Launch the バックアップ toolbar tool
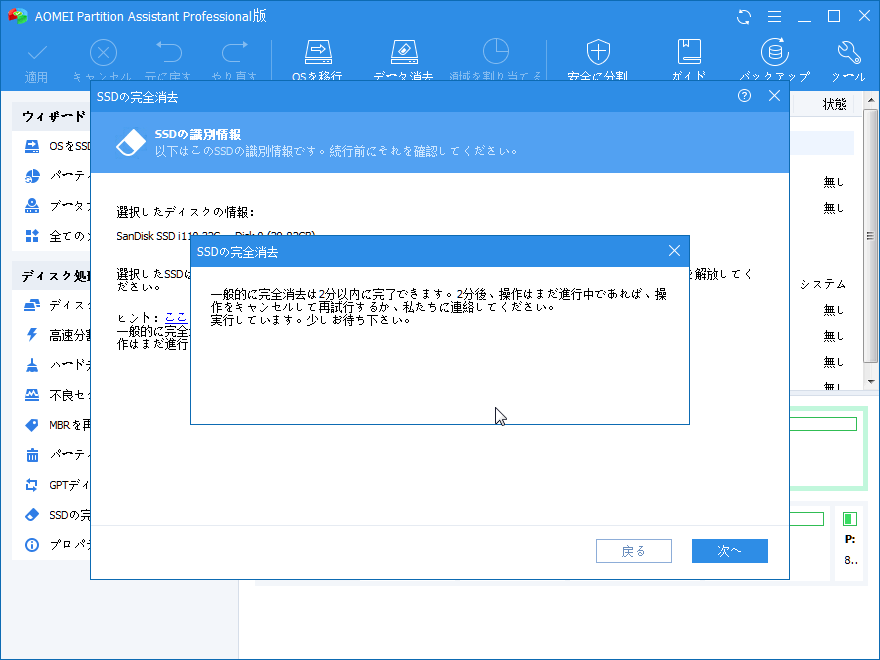This screenshot has height=660, width=880. (774, 60)
